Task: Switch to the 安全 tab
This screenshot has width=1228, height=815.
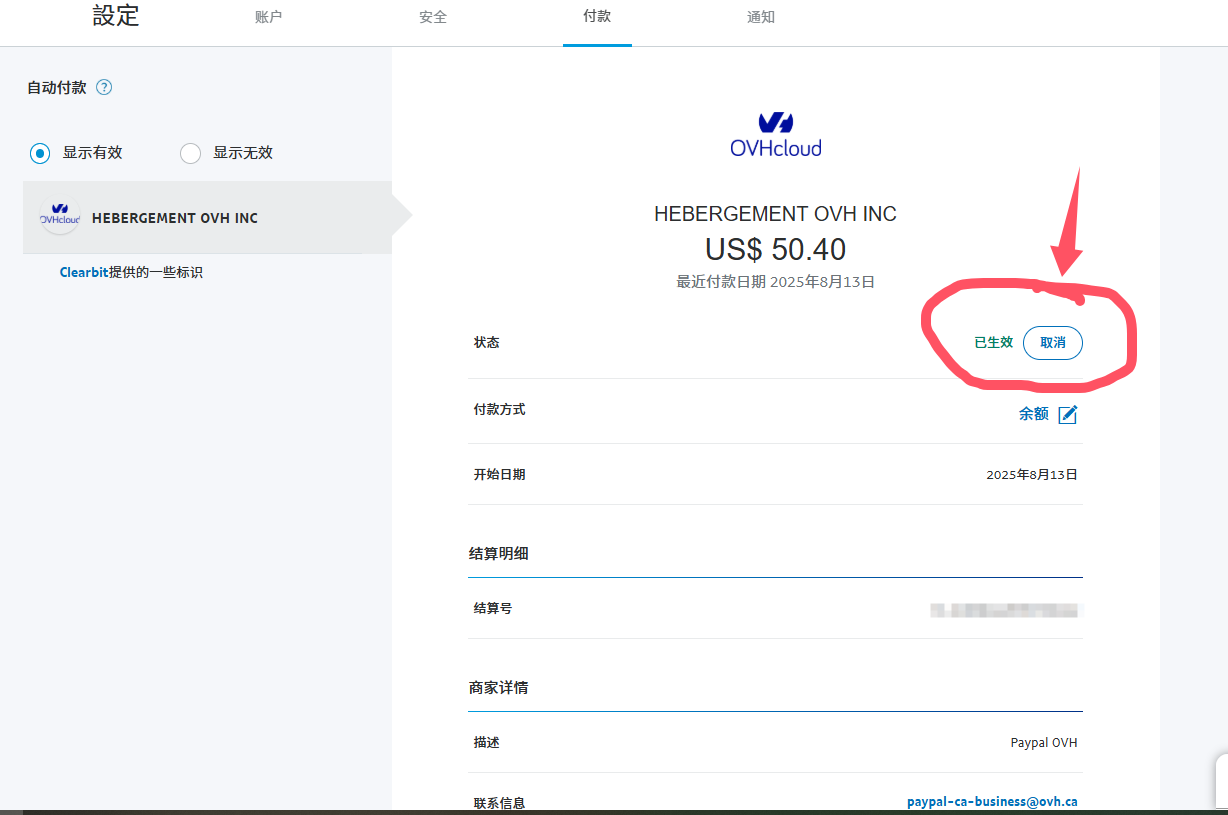Action: pyautogui.click(x=433, y=17)
